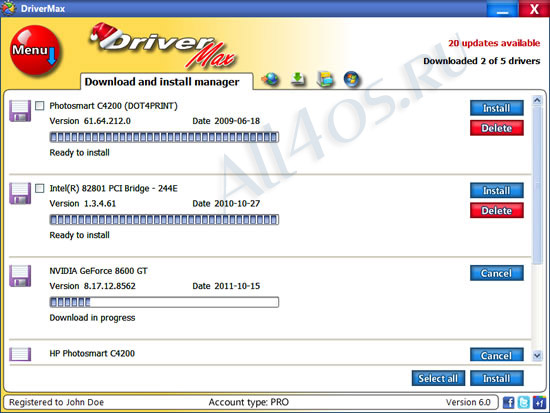The image size is (550, 413).
Task: Click Date 2010-10-27 text
Action: point(226,204)
